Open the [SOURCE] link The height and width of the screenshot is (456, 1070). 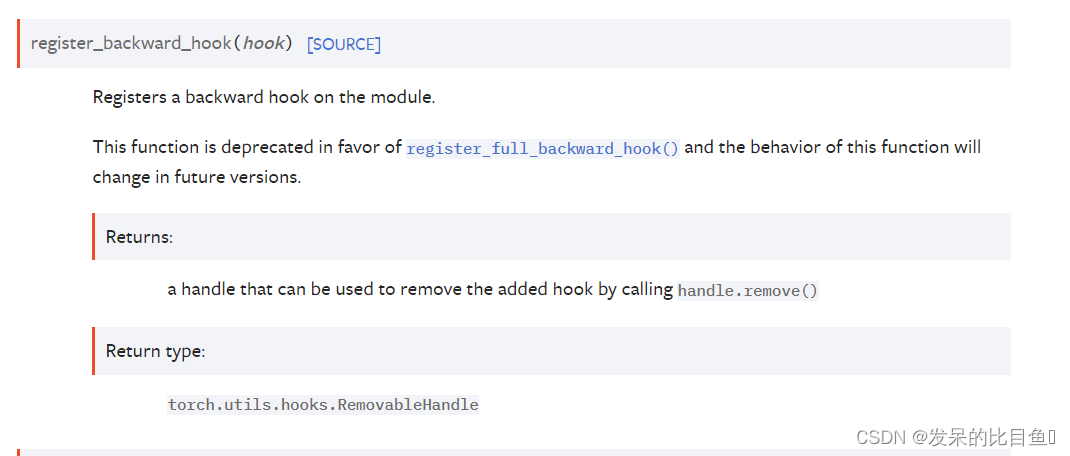344,44
